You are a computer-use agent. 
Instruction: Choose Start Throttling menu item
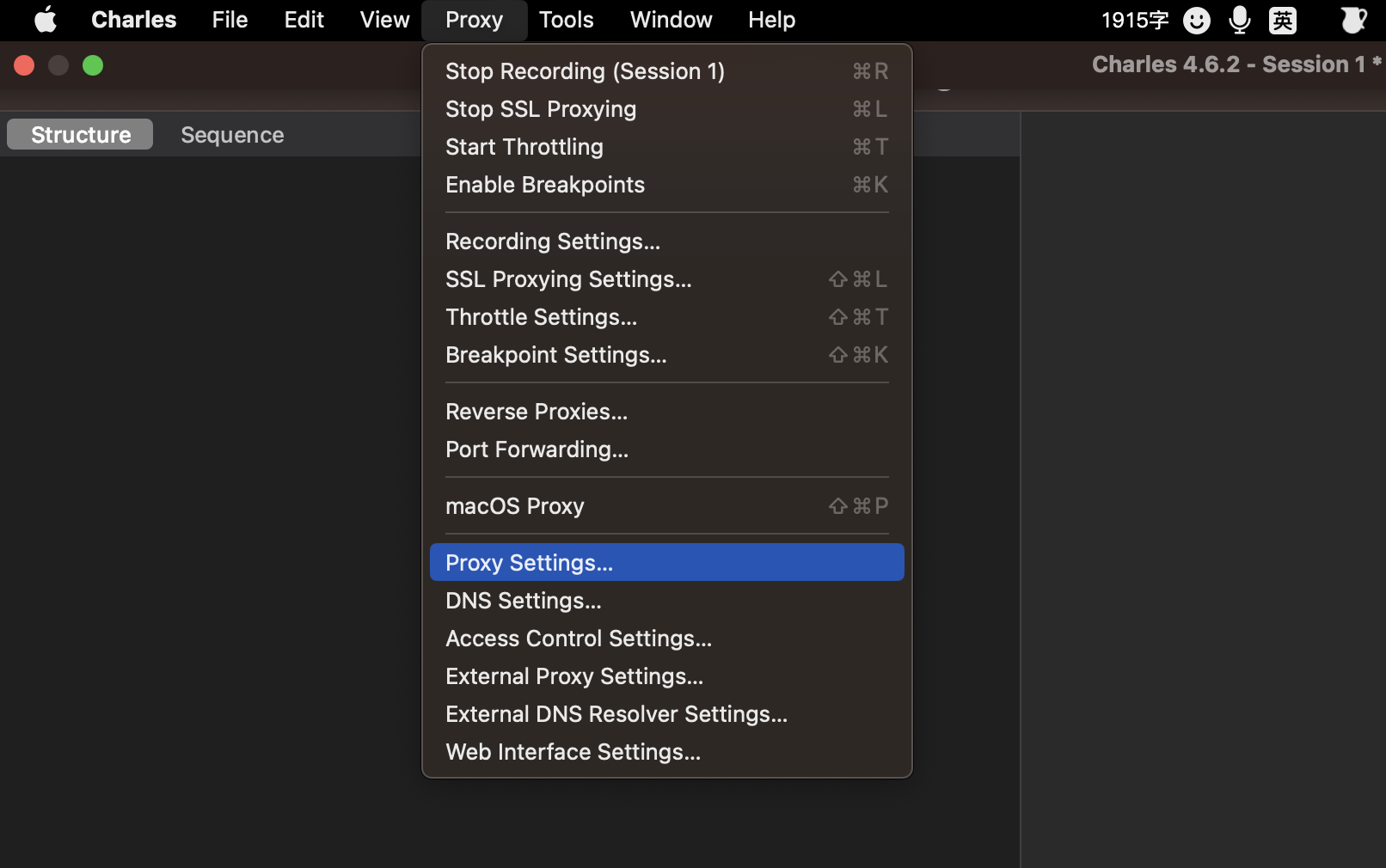click(x=524, y=147)
